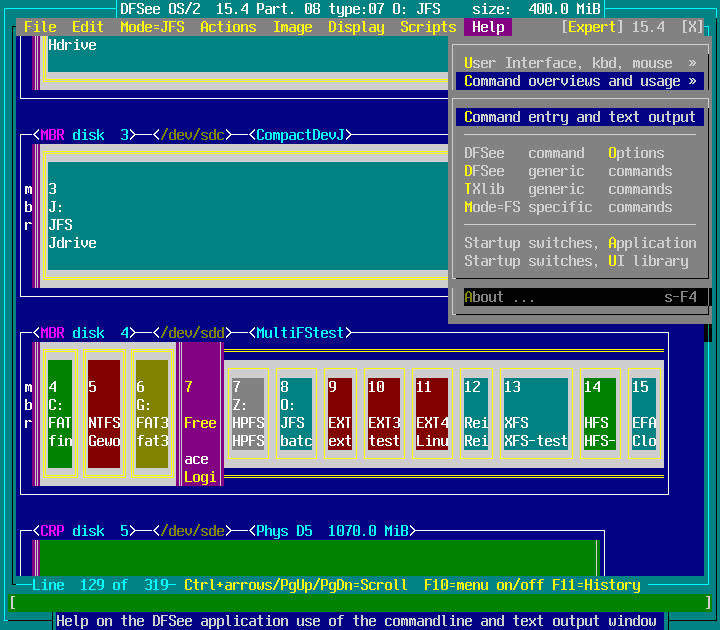Viewport: 720px width, 630px height.
Task: Click the green command entry field
Action: coord(360,602)
